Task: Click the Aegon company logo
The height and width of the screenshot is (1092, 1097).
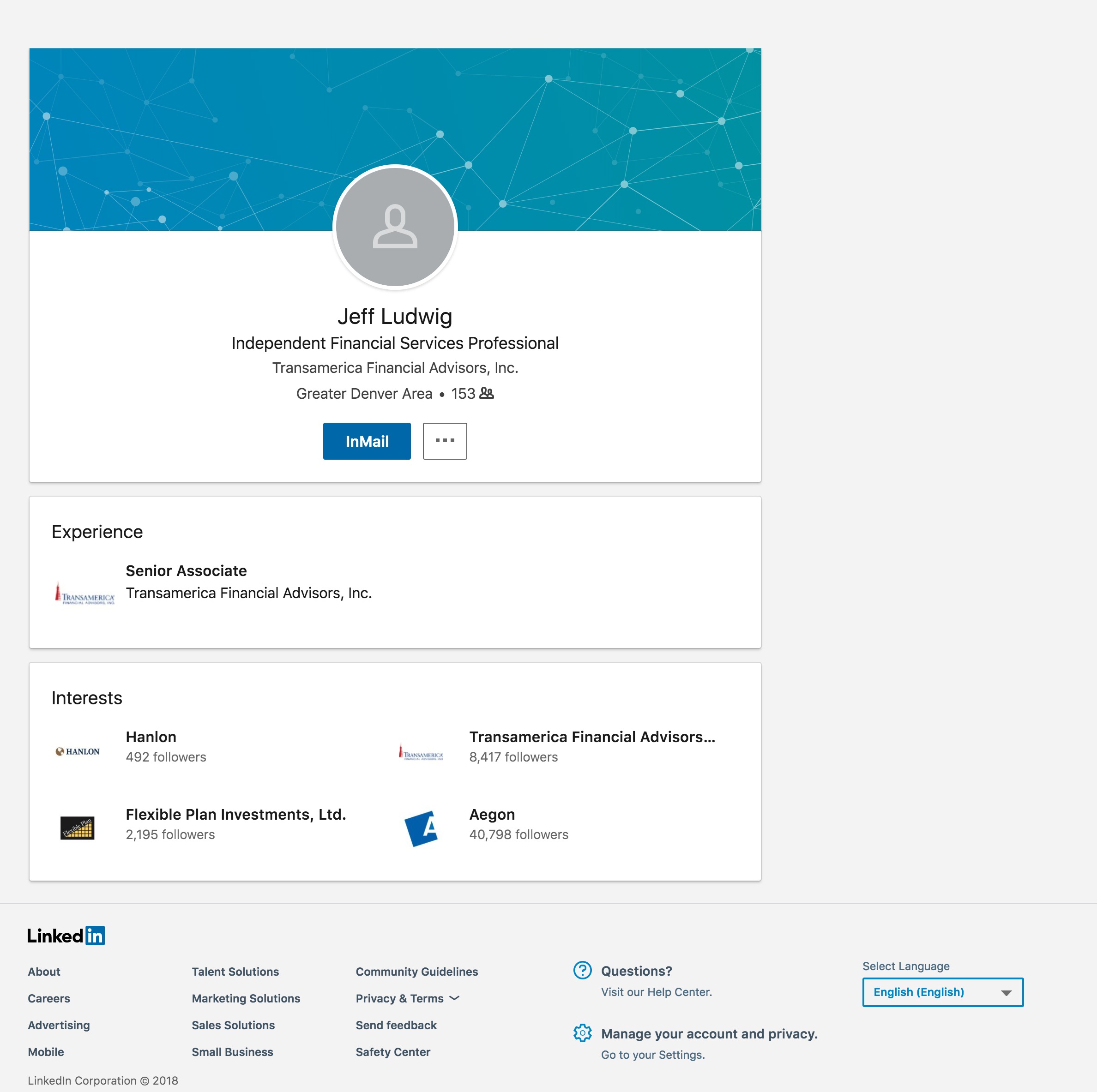Action: (422, 828)
